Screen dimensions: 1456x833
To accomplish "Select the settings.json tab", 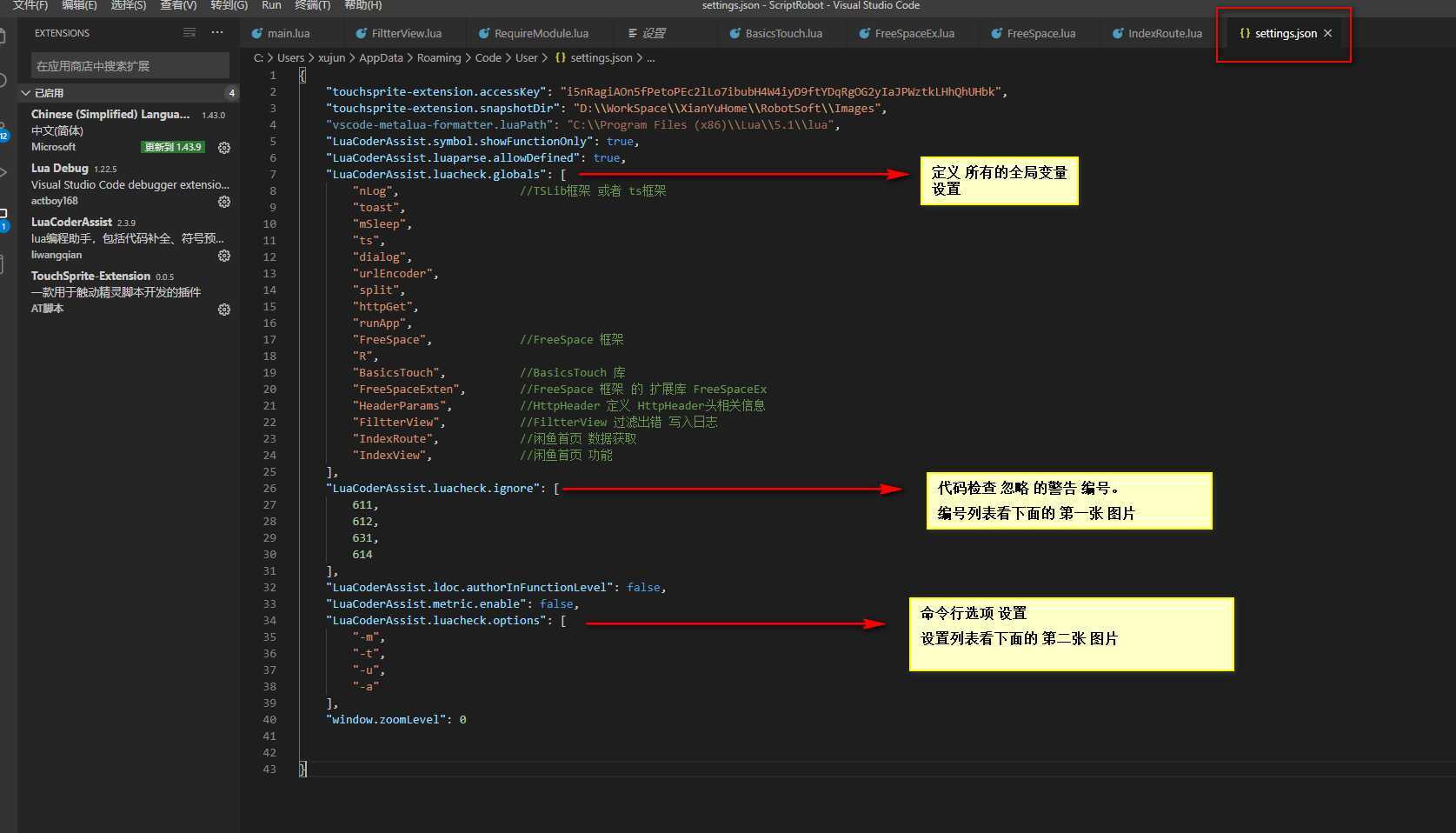I will pos(1286,33).
